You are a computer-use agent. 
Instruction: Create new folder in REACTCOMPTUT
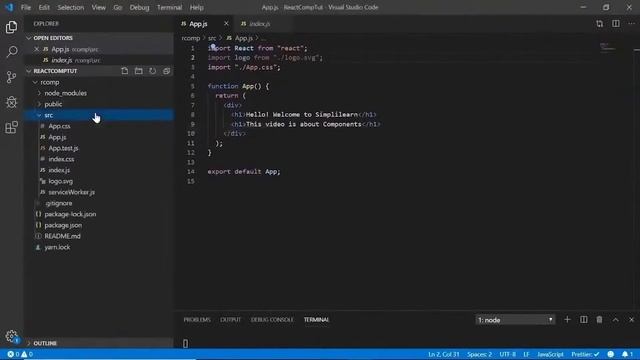139,71
